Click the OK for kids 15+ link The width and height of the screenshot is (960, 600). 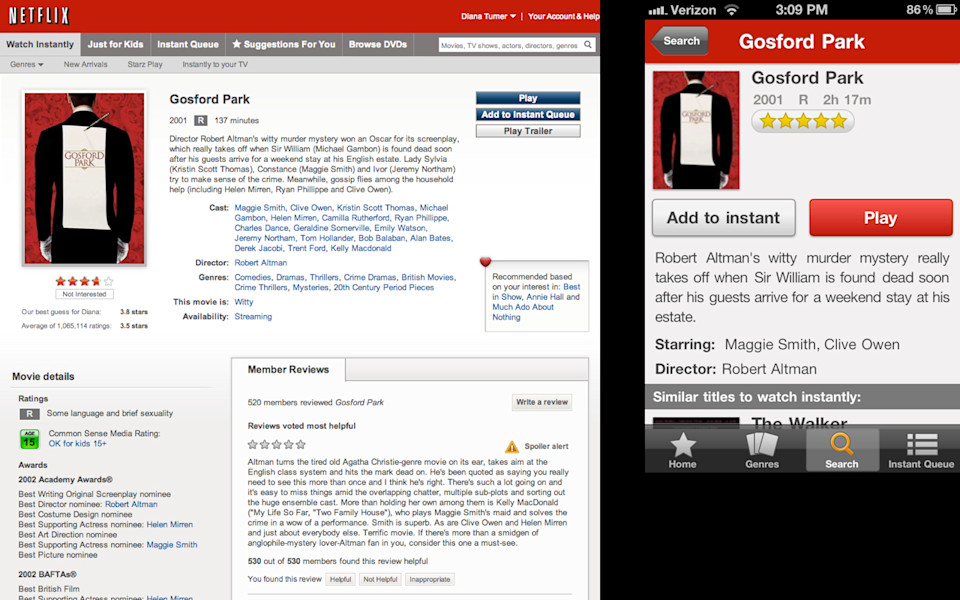pos(77,443)
